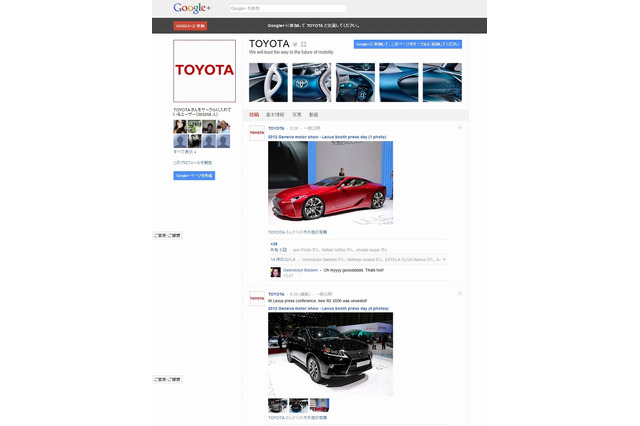Click the +26 count on the first post
Viewport: 640px width, 426px height.
(x=274, y=244)
